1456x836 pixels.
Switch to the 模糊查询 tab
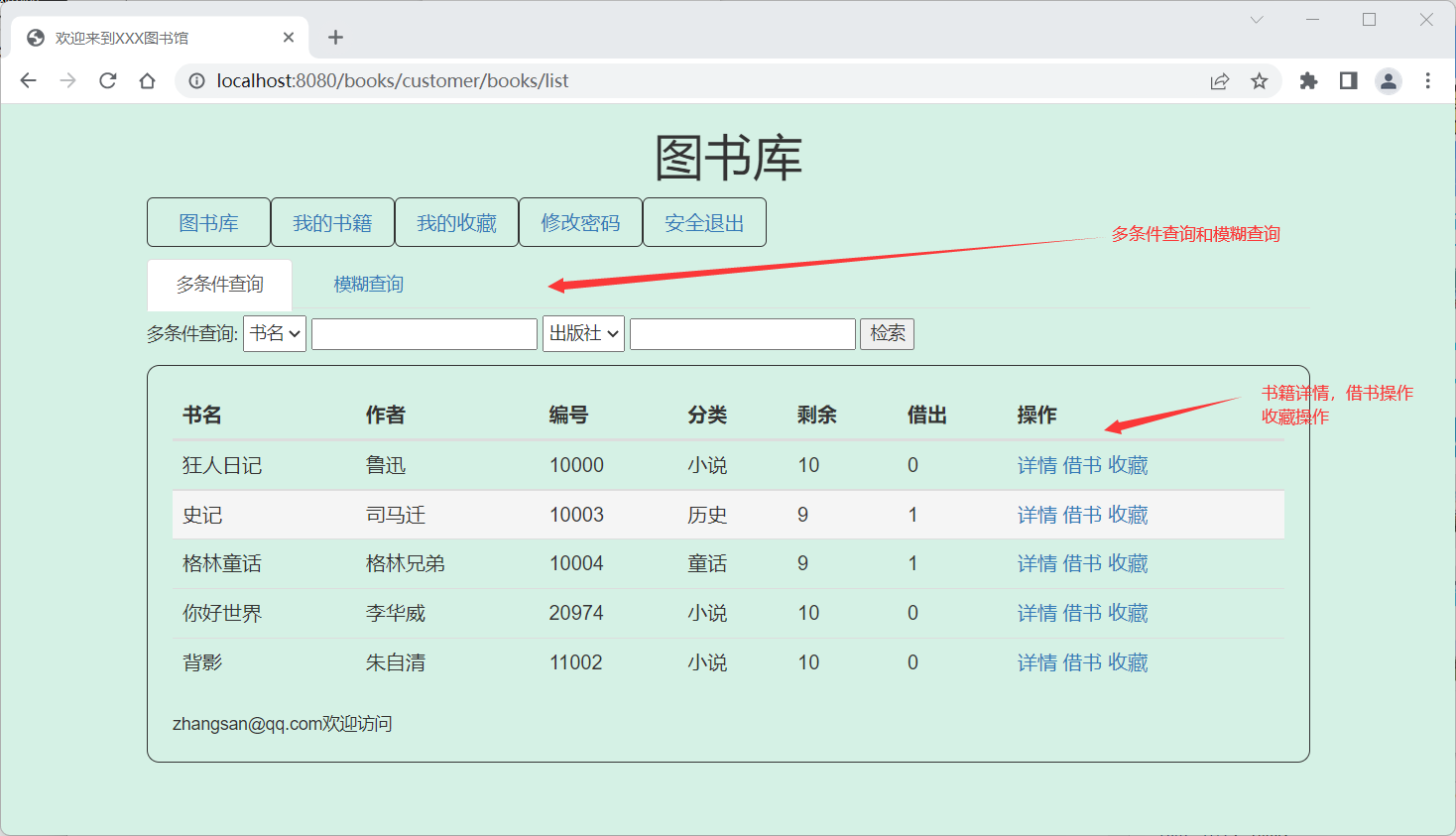368,285
